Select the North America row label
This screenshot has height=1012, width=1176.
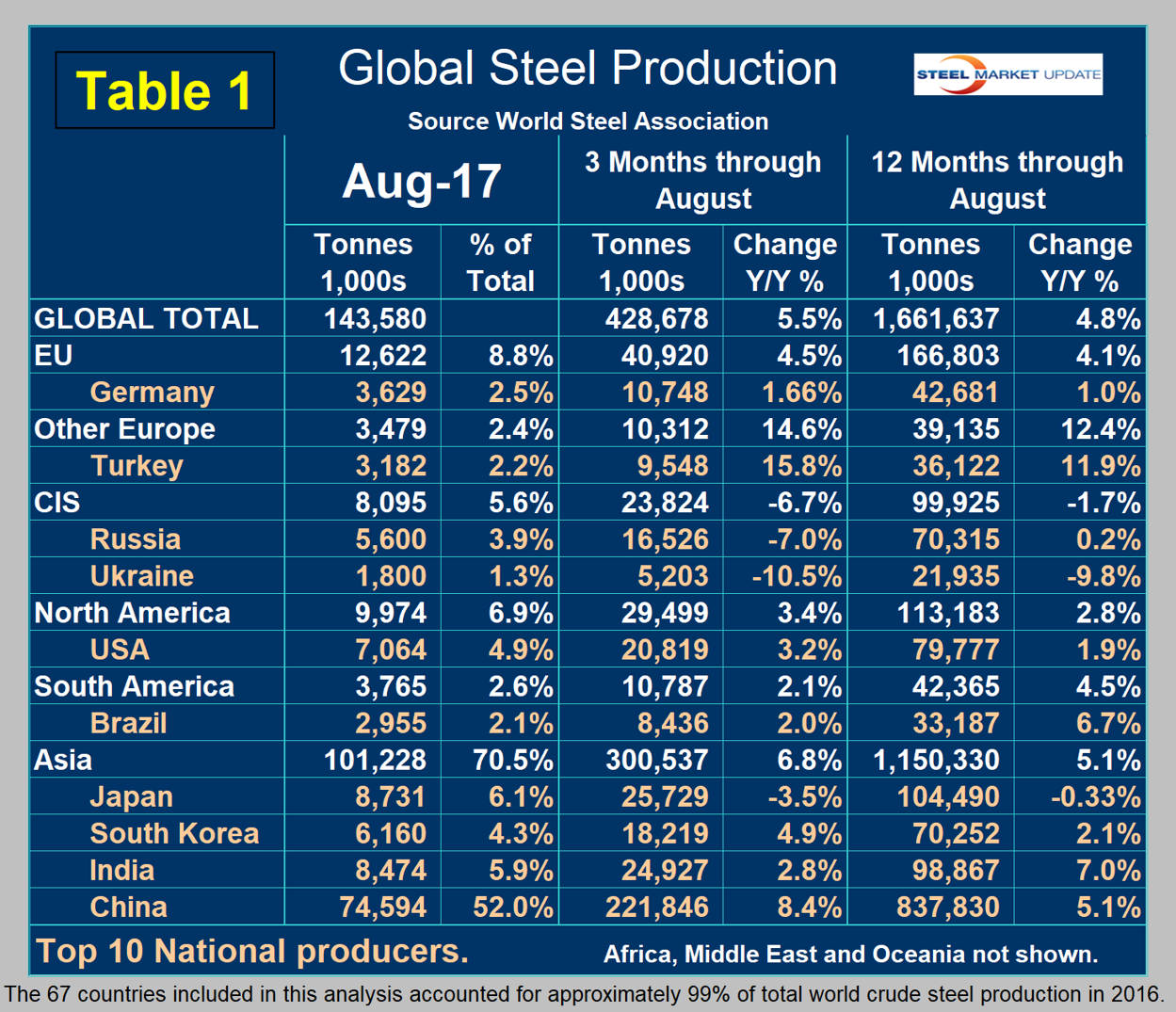coord(132,613)
